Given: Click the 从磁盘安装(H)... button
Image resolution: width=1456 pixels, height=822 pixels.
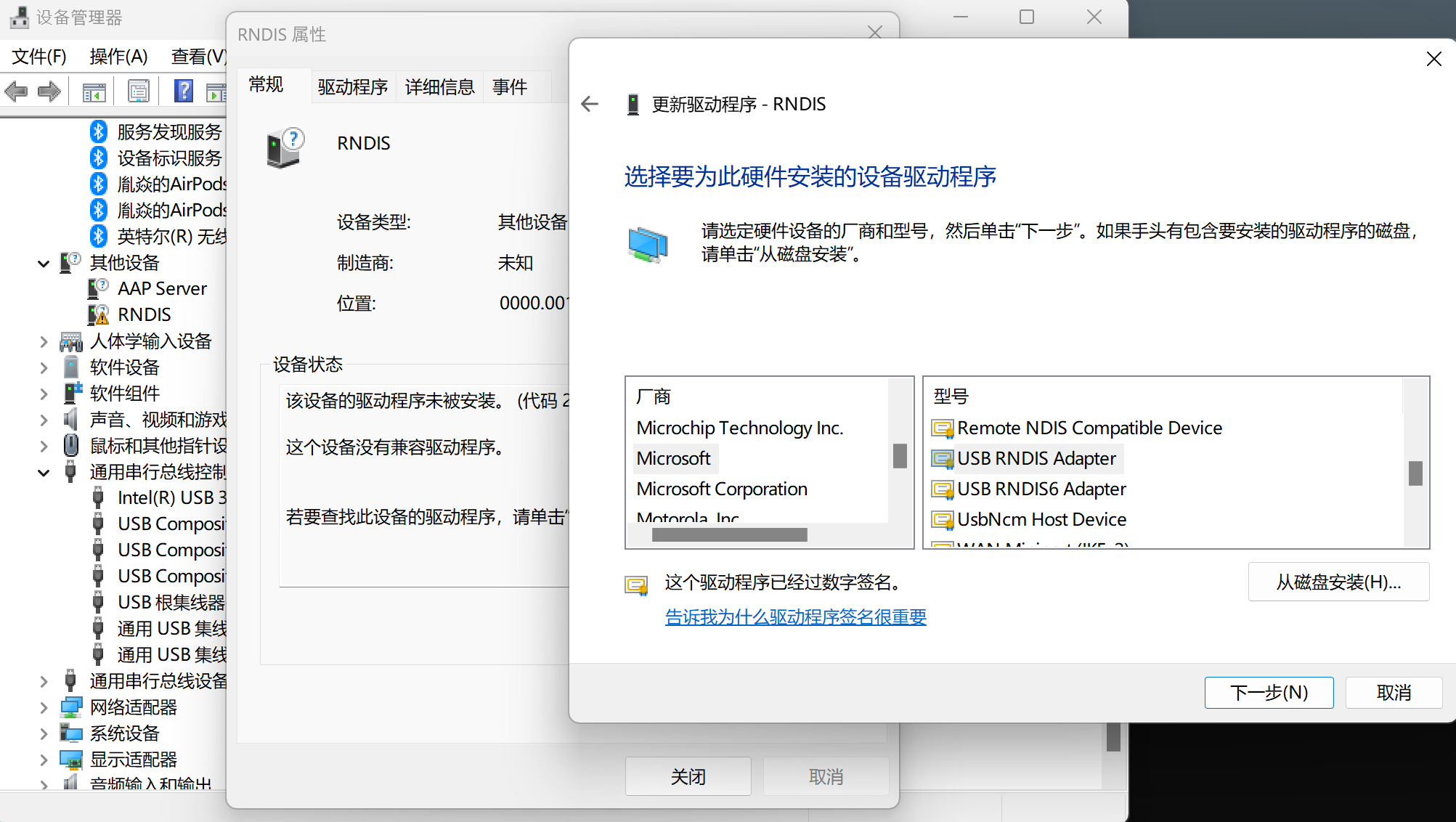Looking at the screenshot, I should [x=1338, y=582].
